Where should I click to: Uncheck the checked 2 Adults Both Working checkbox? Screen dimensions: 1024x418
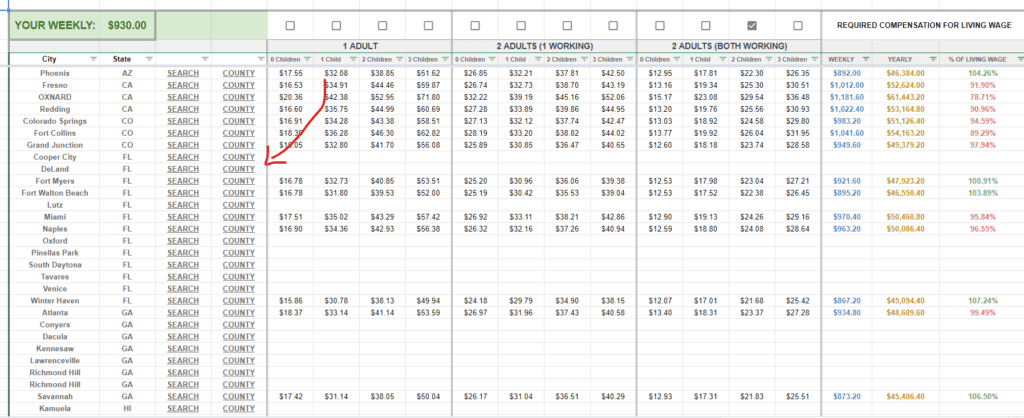(x=752, y=25)
